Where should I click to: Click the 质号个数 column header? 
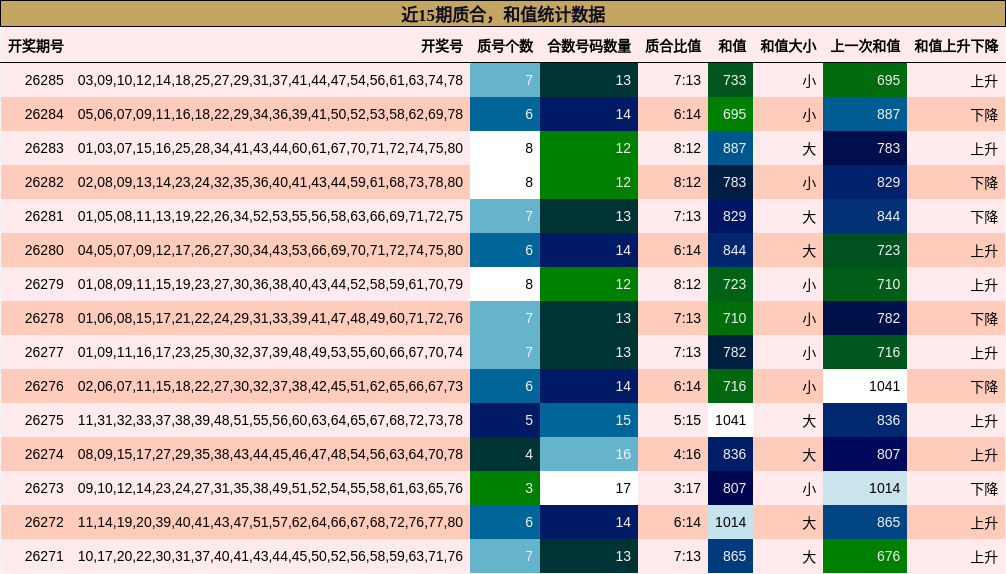click(505, 46)
